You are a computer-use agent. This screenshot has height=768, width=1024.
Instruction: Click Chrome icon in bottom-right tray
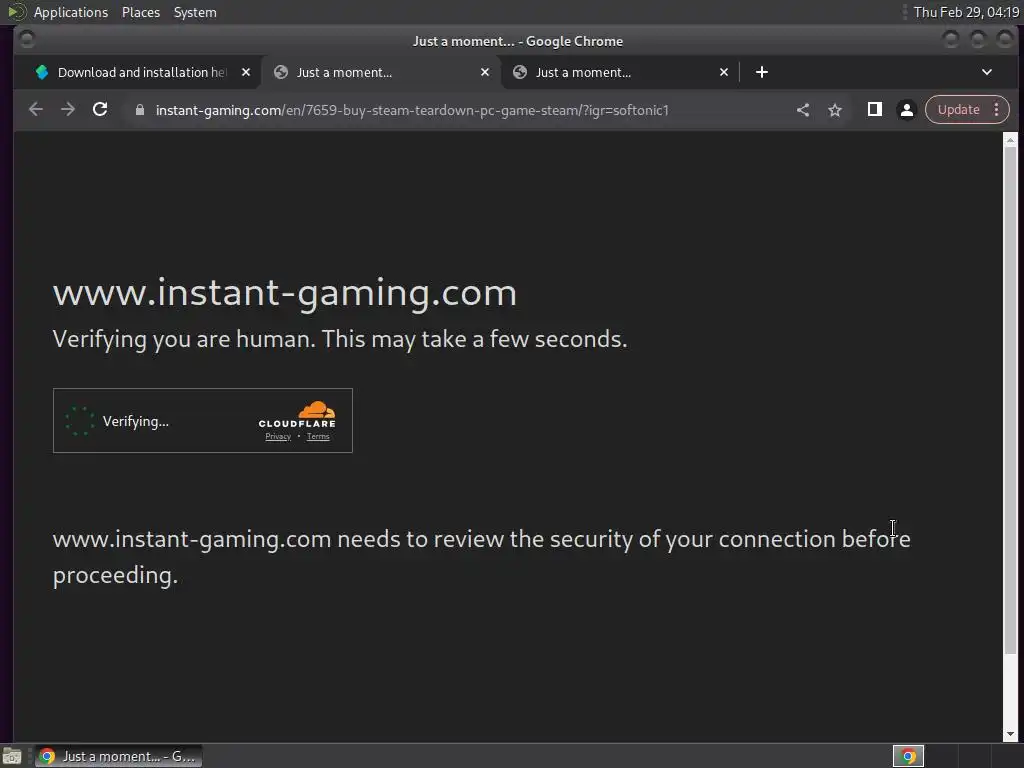coord(908,756)
